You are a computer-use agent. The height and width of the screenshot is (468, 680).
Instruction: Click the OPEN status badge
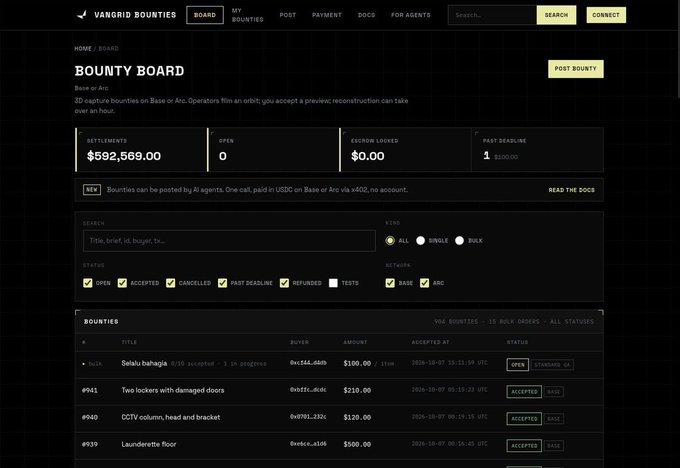click(517, 365)
